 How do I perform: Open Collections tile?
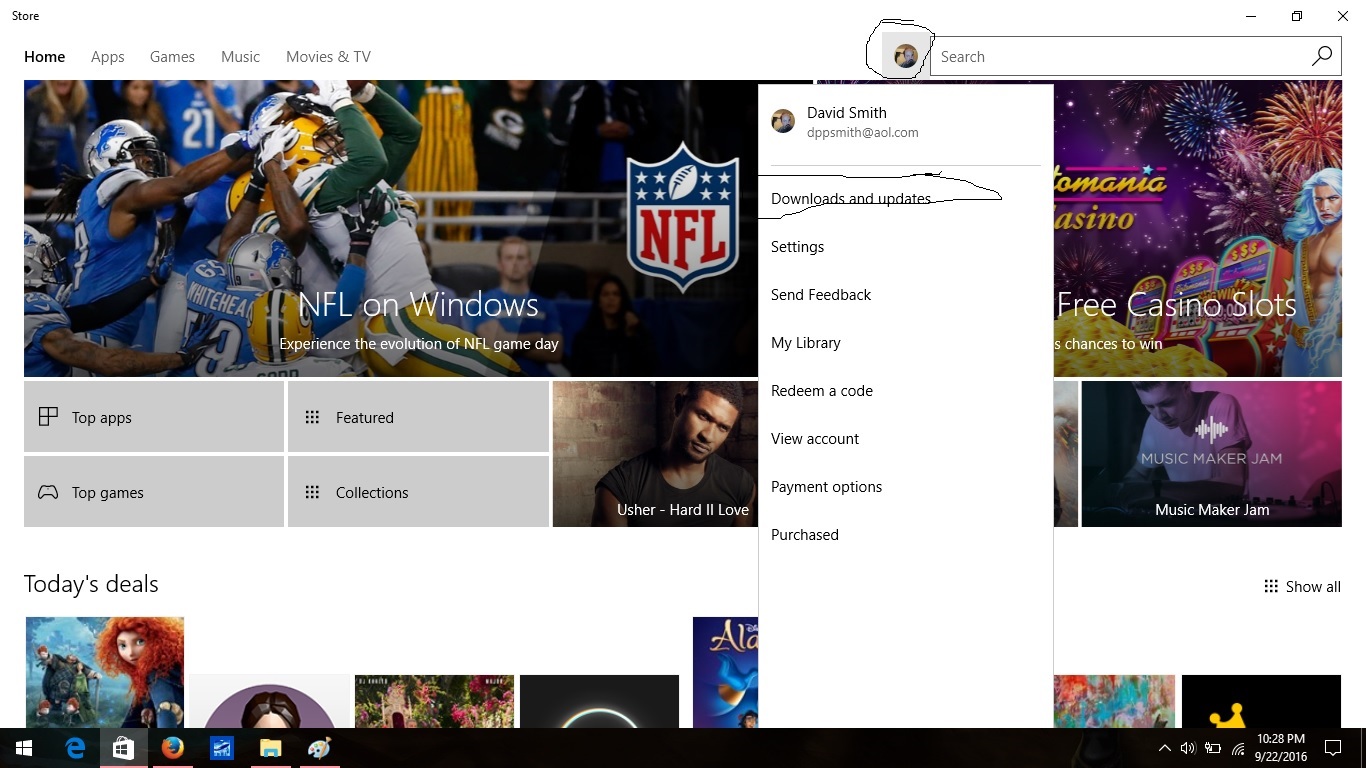point(418,492)
